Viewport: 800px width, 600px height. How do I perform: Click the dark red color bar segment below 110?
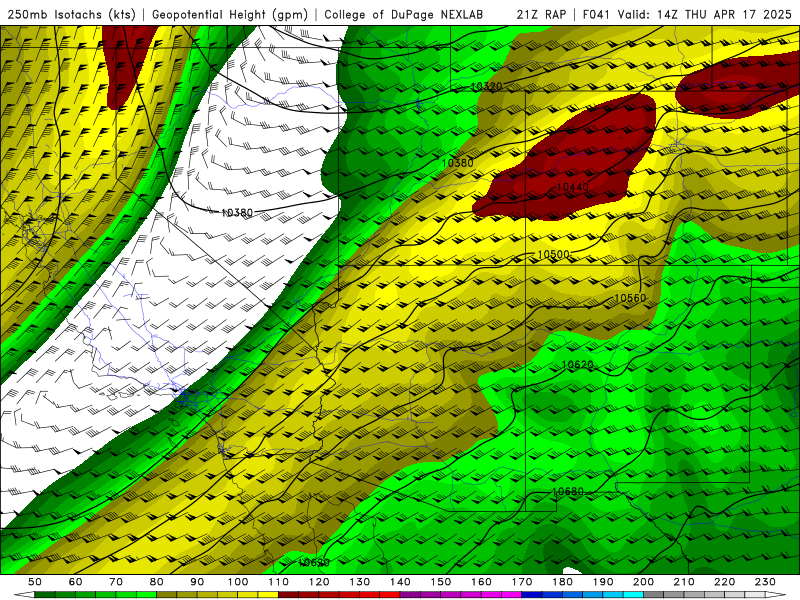[x=289, y=595]
